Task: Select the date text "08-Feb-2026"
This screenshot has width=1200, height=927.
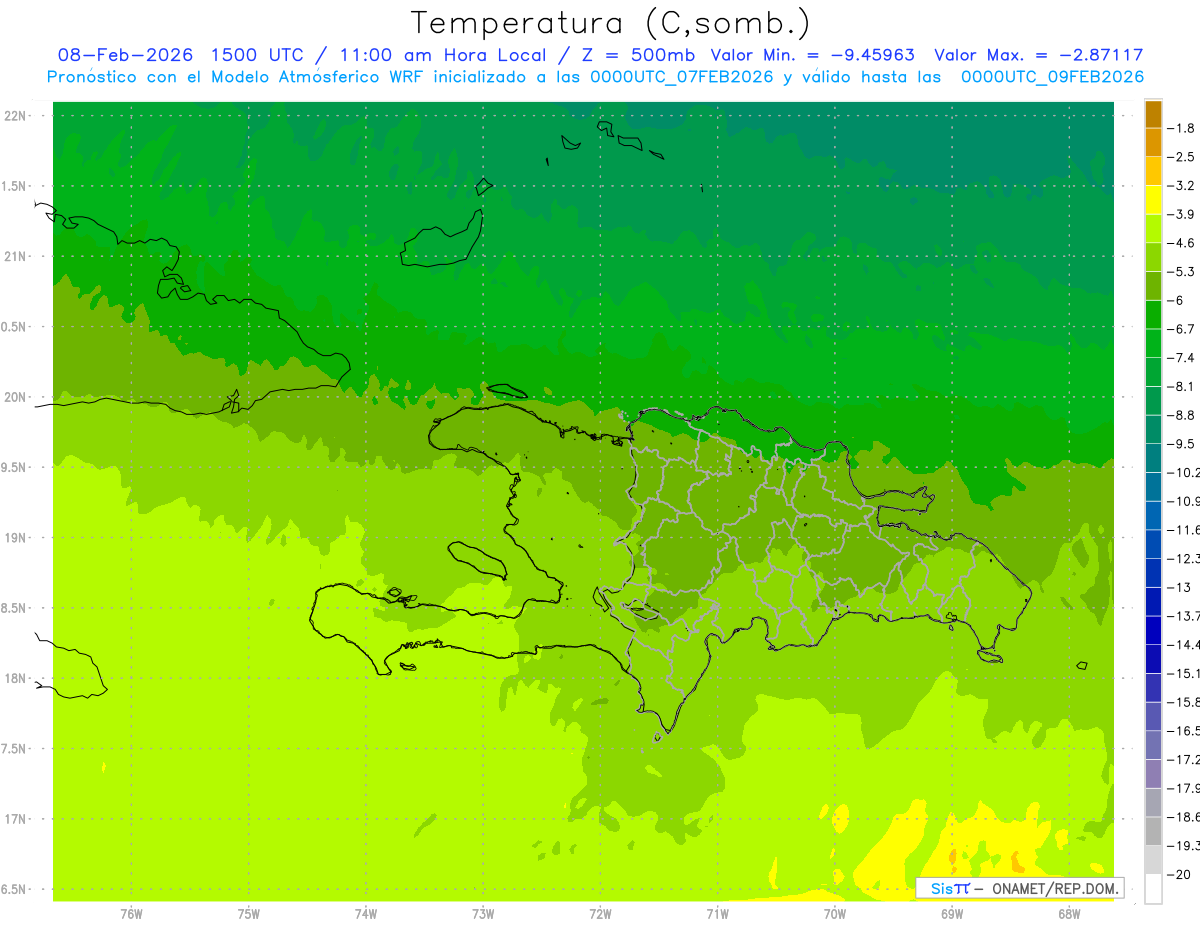Action: point(124,55)
